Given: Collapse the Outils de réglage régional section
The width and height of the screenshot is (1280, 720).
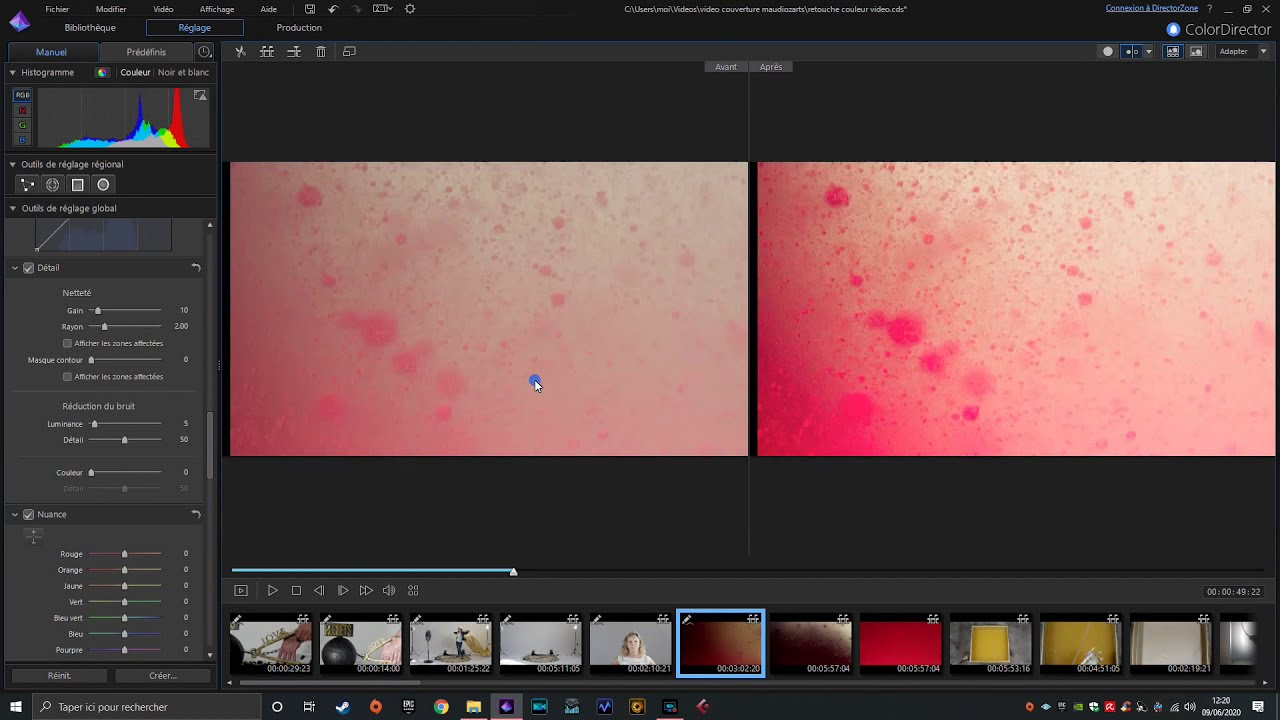Looking at the screenshot, I should click(13, 164).
